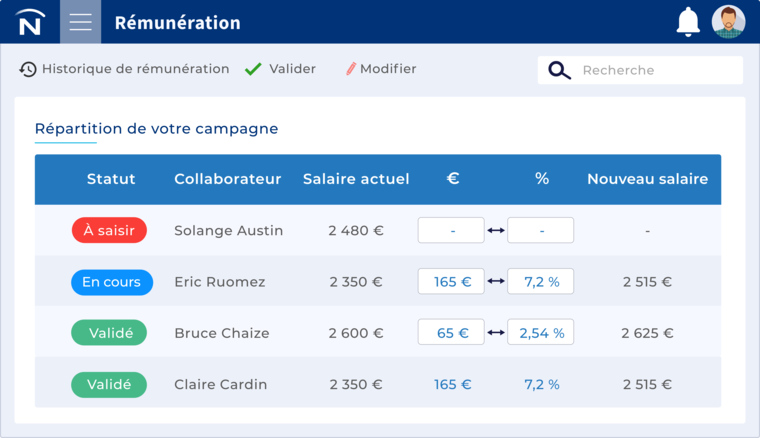The width and height of the screenshot is (760, 438).
Task: Click euro amount field for Solange Austin
Action: click(x=451, y=231)
